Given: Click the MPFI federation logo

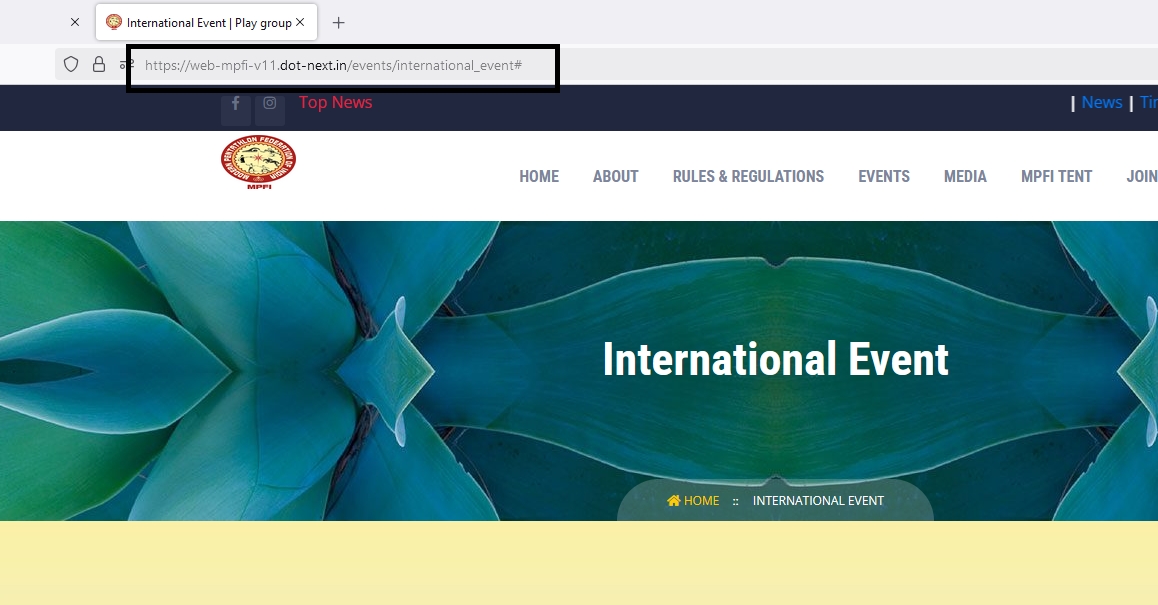Looking at the screenshot, I should tap(258, 162).
